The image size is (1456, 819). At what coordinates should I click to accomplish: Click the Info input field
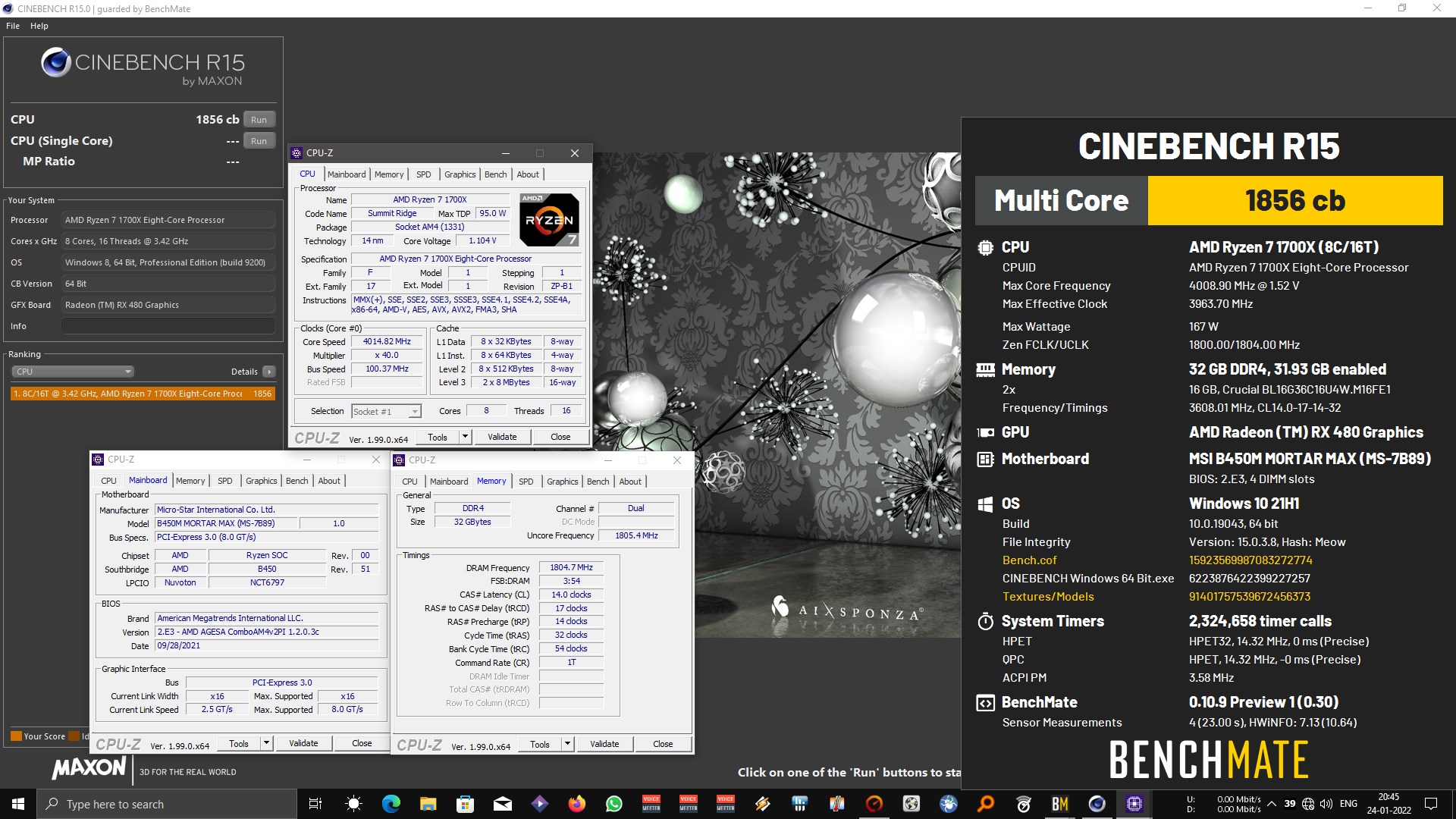(168, 326)
